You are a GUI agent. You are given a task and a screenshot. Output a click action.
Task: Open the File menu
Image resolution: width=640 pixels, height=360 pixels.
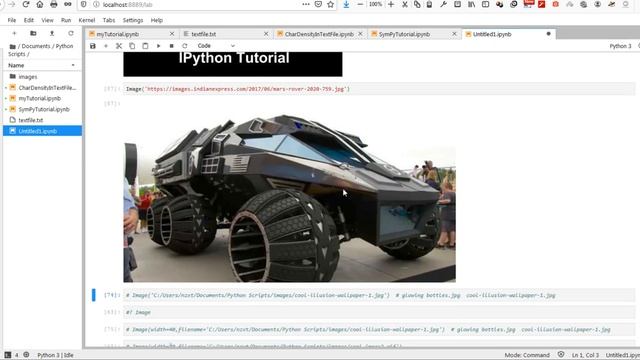tap(12, 20)
